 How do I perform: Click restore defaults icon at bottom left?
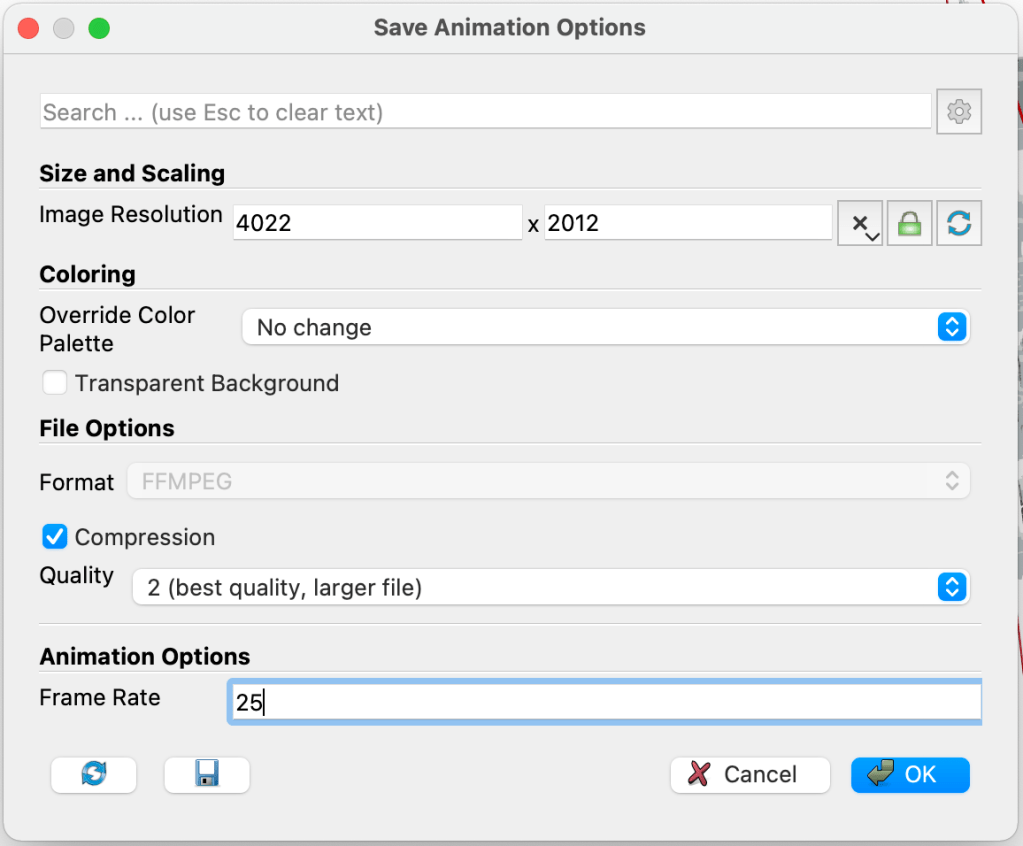pyautogui.click(x=94, y=774)
